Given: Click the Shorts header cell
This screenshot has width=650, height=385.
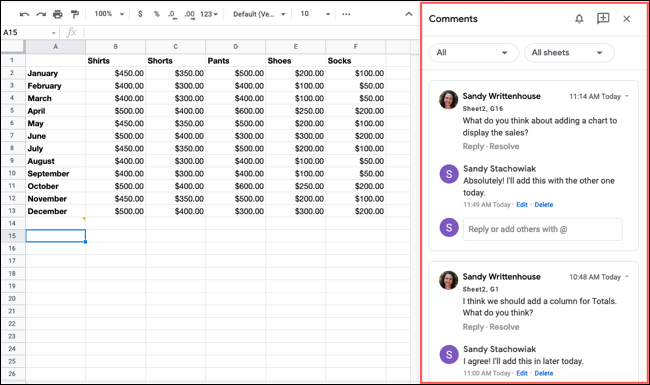Looking at the screenshot, I should tap(176, 61).
